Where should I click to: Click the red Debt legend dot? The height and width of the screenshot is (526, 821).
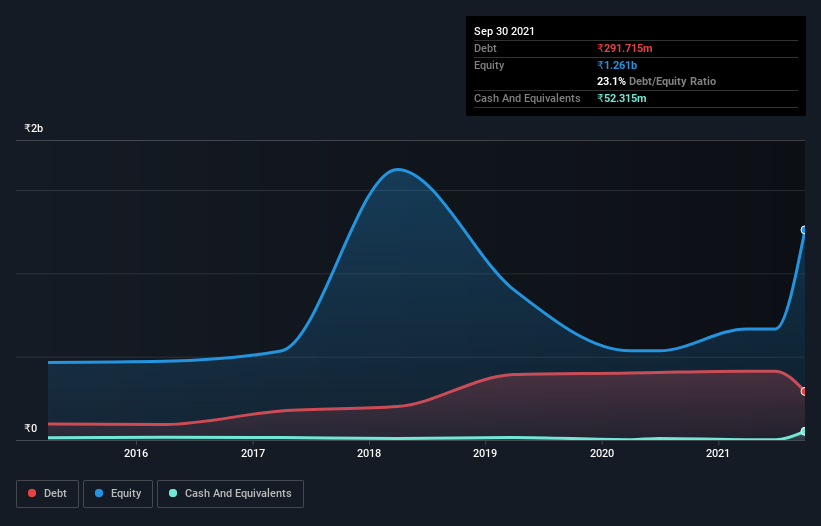(32, 493)
